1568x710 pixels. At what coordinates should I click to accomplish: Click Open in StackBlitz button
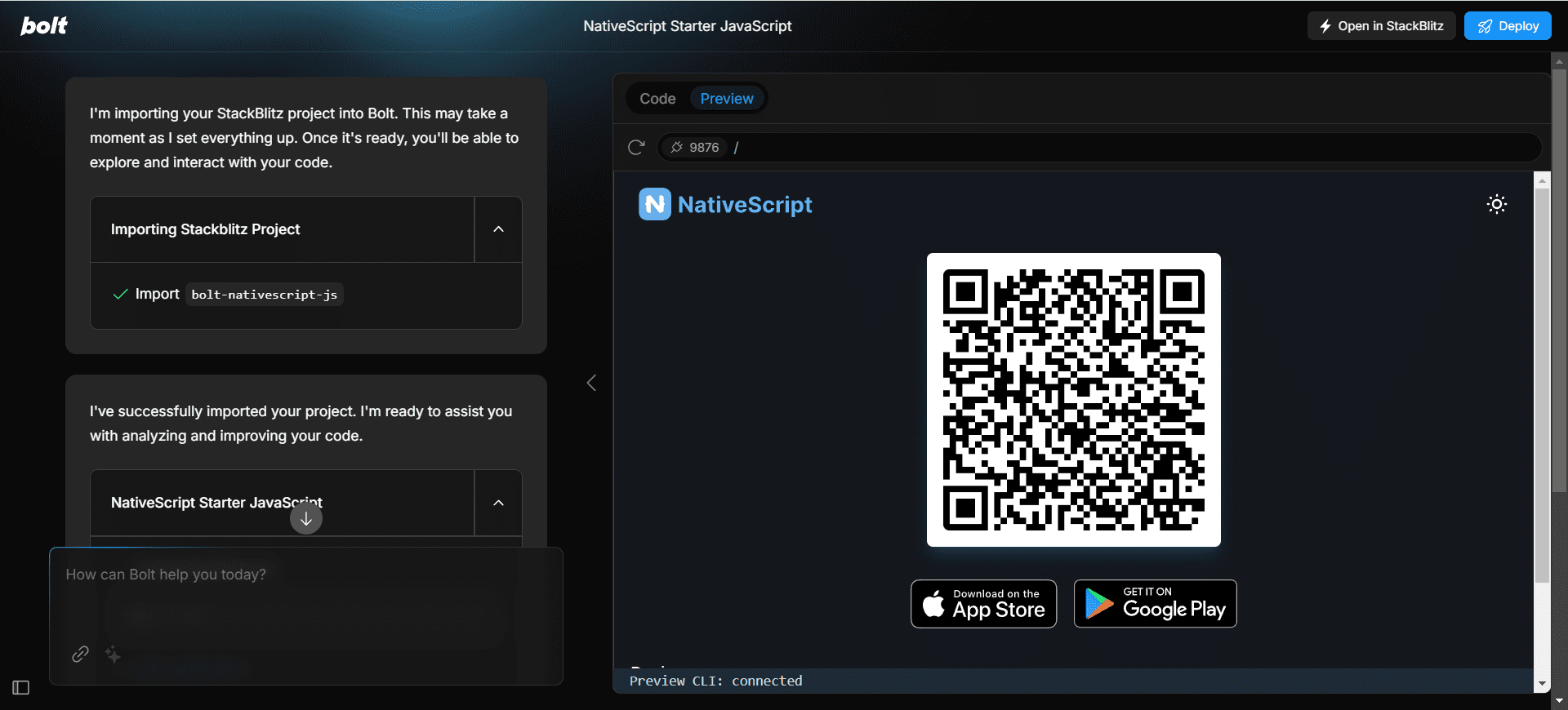click(1381, 26)
